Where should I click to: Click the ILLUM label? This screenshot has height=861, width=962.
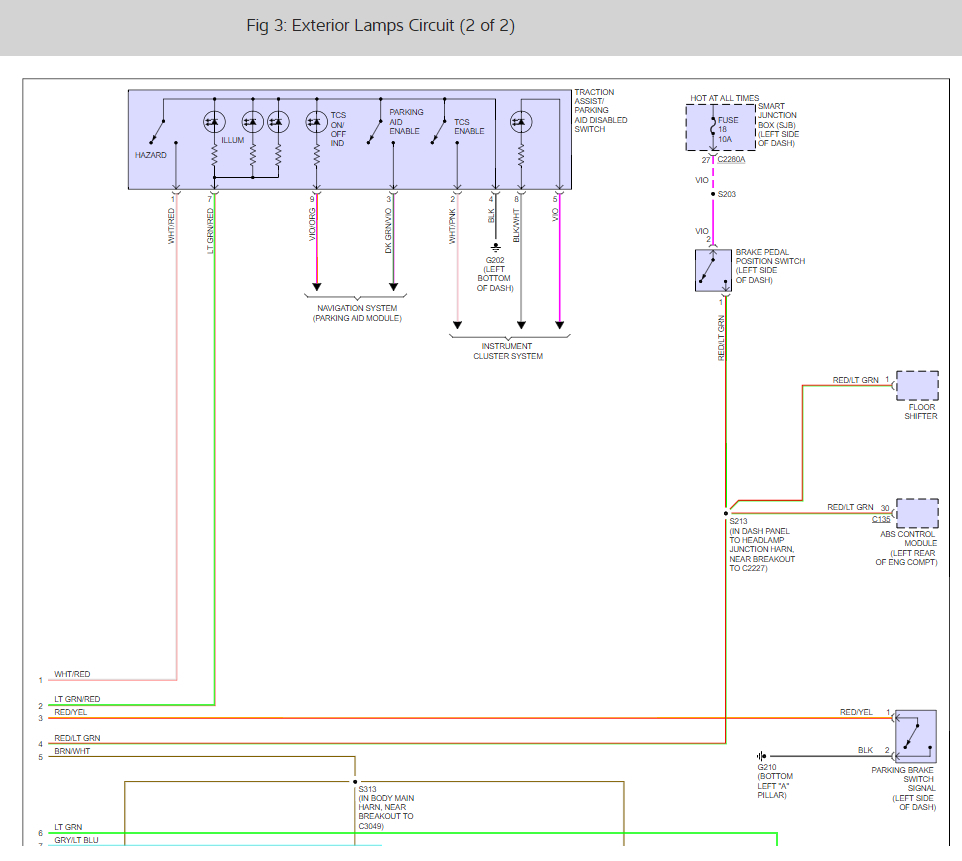233,141
